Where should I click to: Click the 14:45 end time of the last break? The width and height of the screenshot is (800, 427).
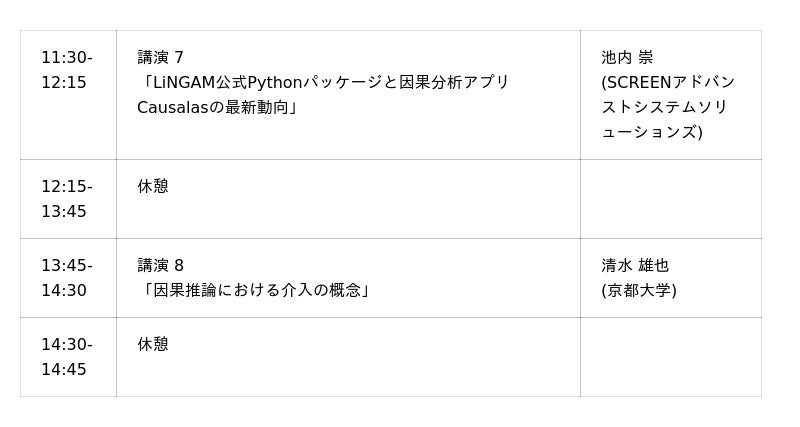(x=64, y=370)
